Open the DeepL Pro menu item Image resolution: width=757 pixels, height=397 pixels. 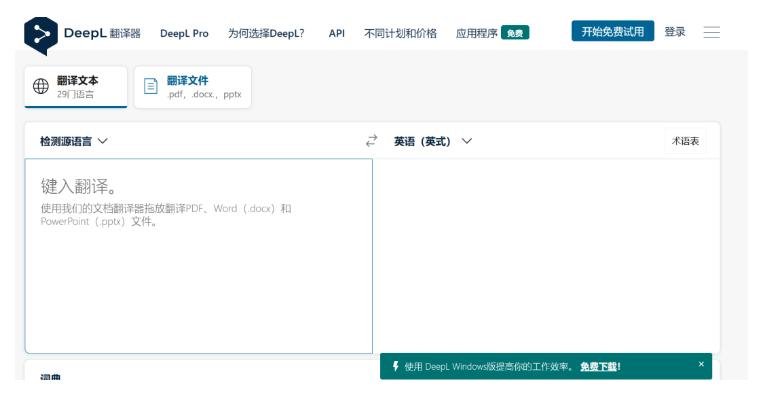[184, 33]
